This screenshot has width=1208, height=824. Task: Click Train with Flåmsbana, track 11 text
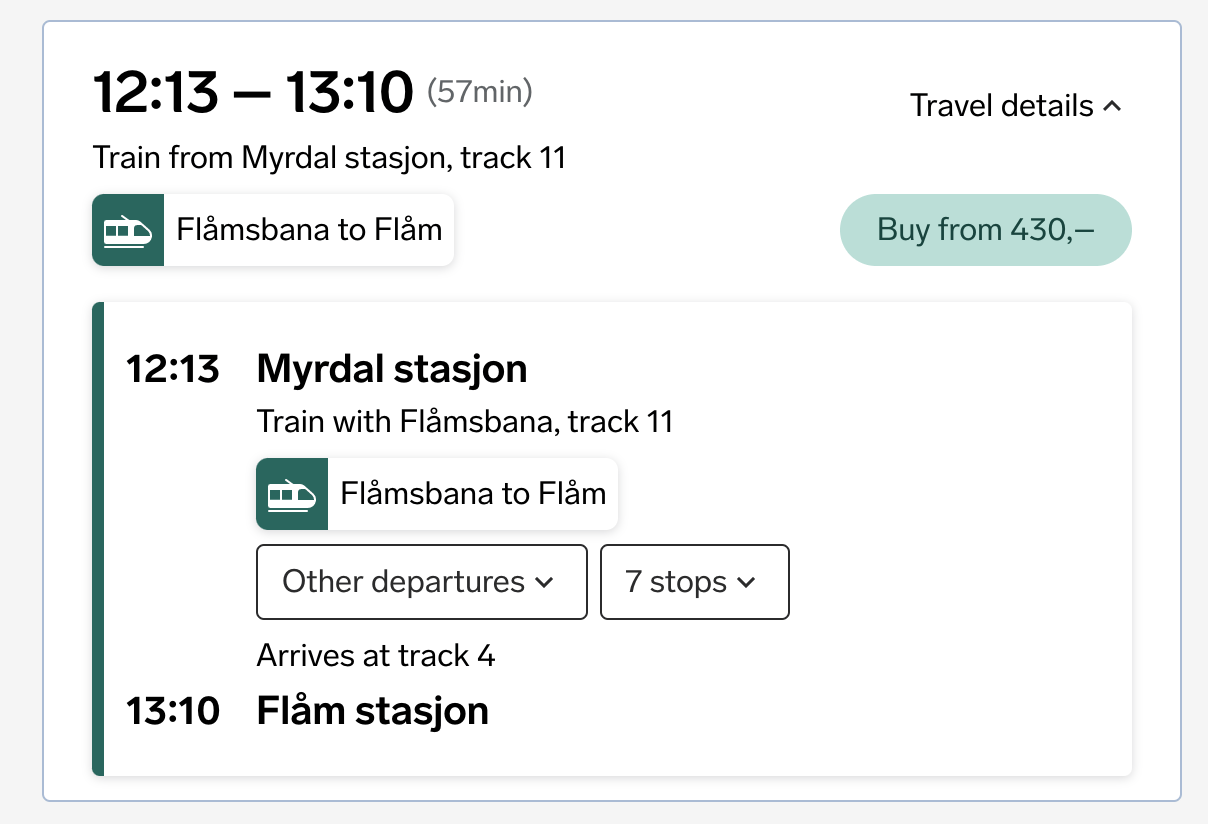[465, 422]
